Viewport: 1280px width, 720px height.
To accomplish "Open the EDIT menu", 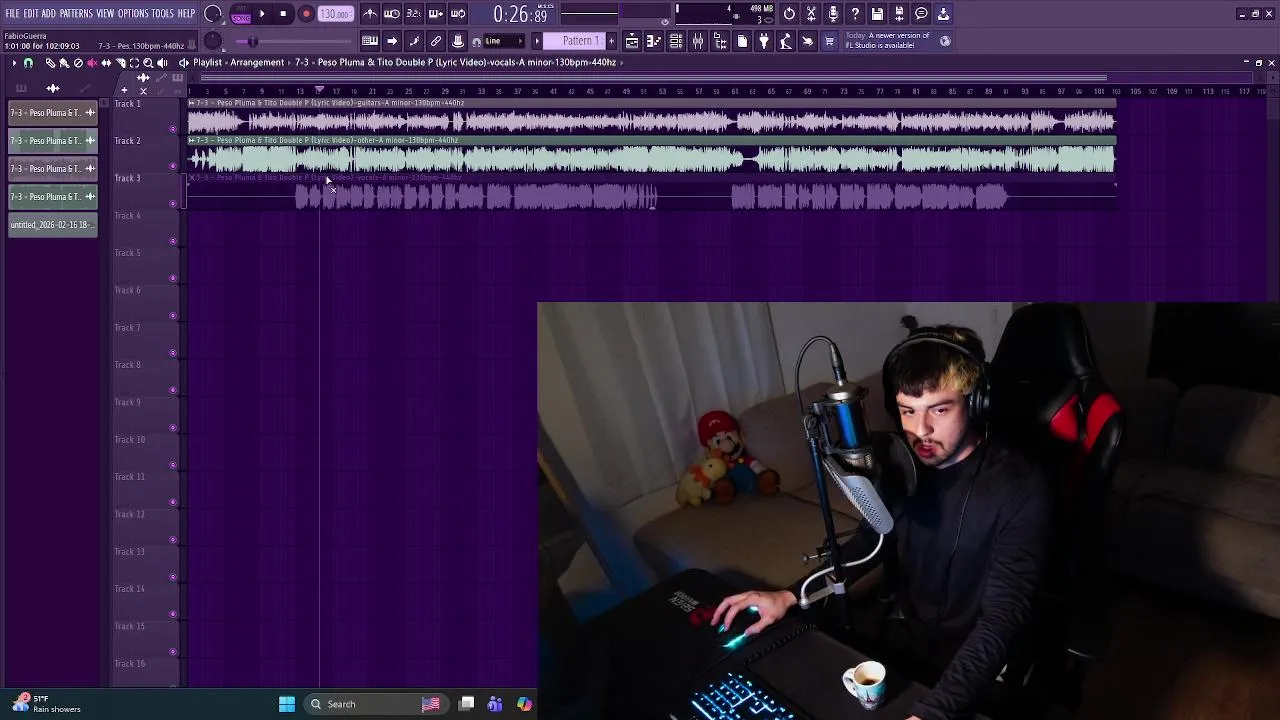I will 31,13.
